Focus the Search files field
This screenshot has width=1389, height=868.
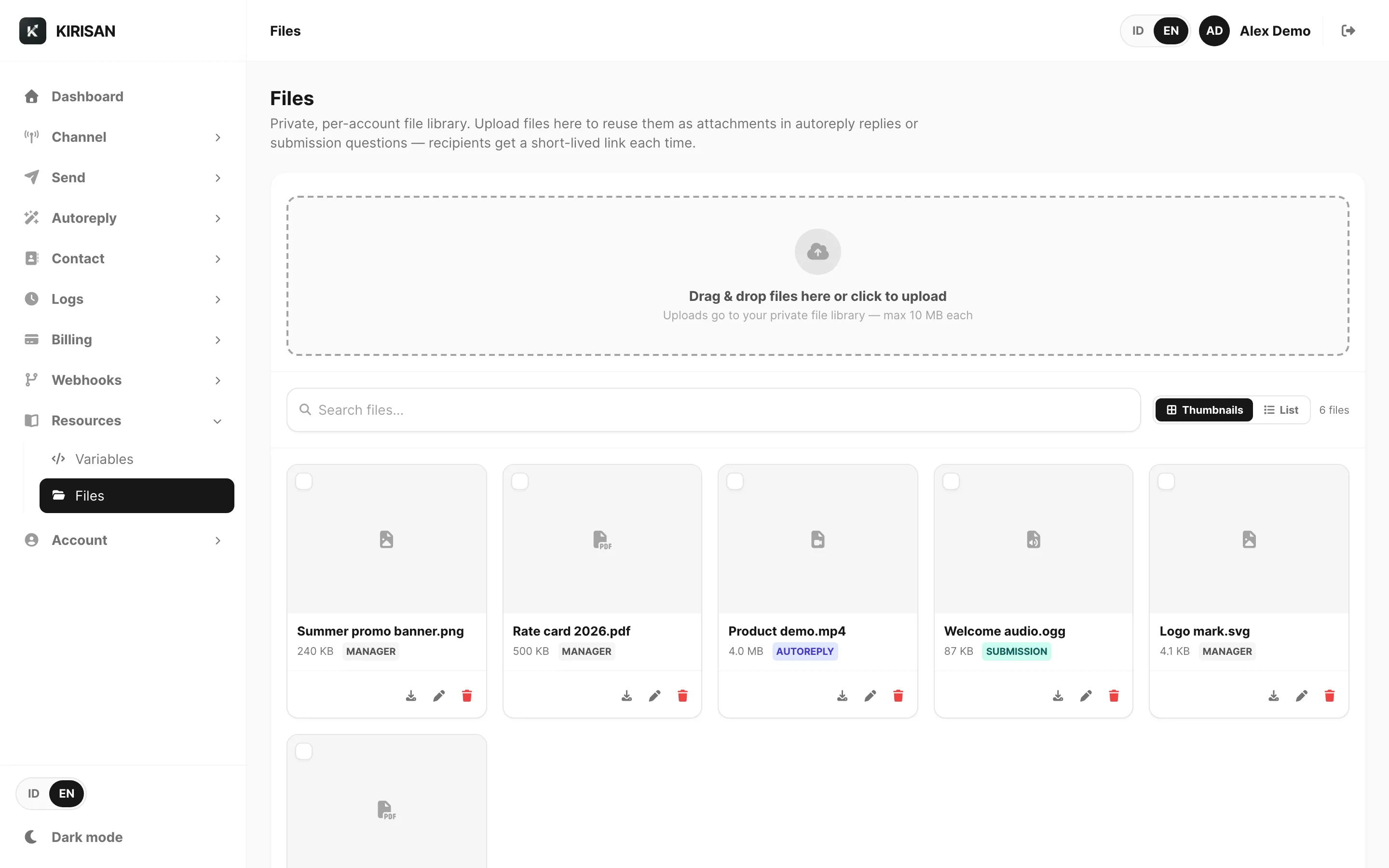713,410
